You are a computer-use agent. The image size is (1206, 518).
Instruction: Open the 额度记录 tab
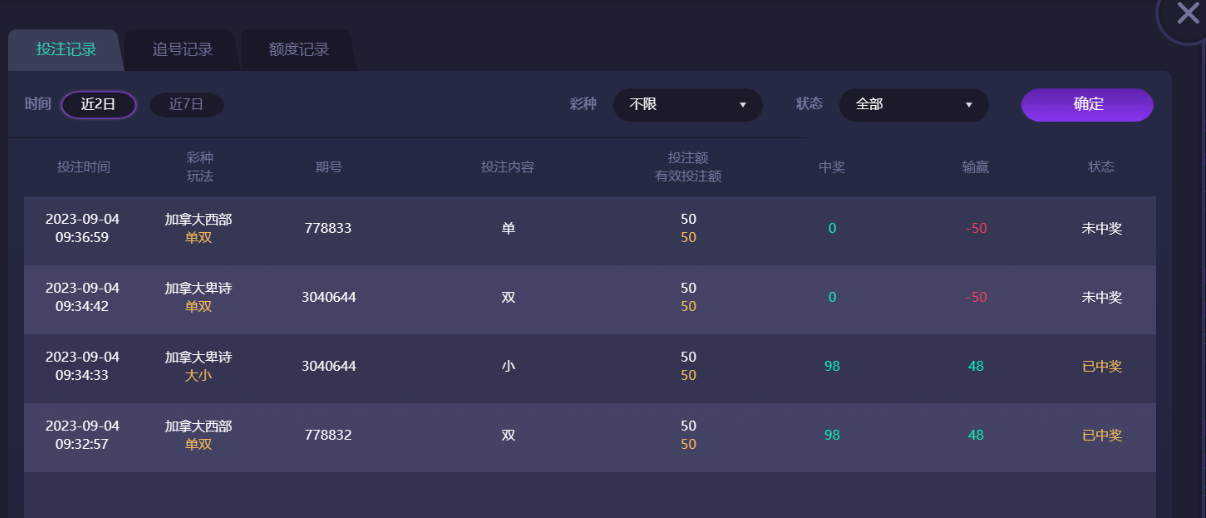coord(298,49)
